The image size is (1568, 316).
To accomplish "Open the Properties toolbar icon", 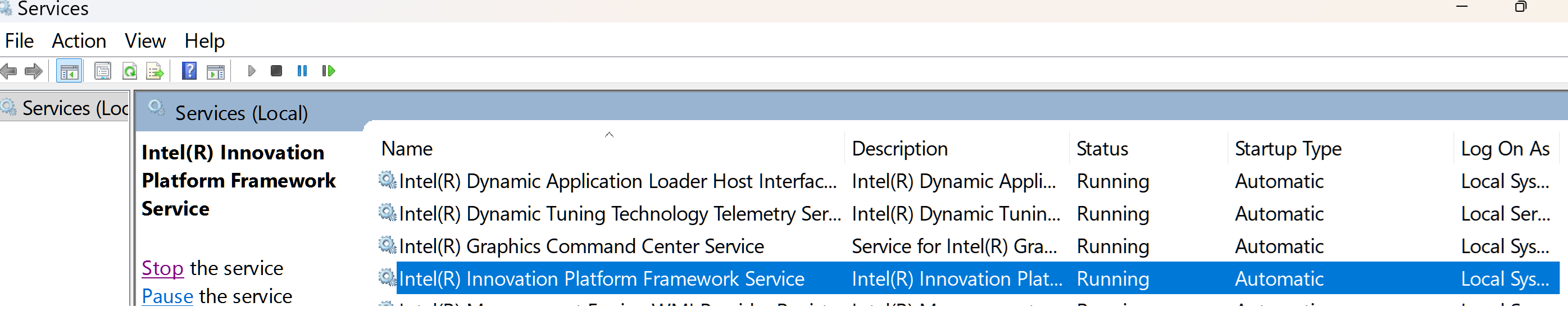I will [102, 72].
